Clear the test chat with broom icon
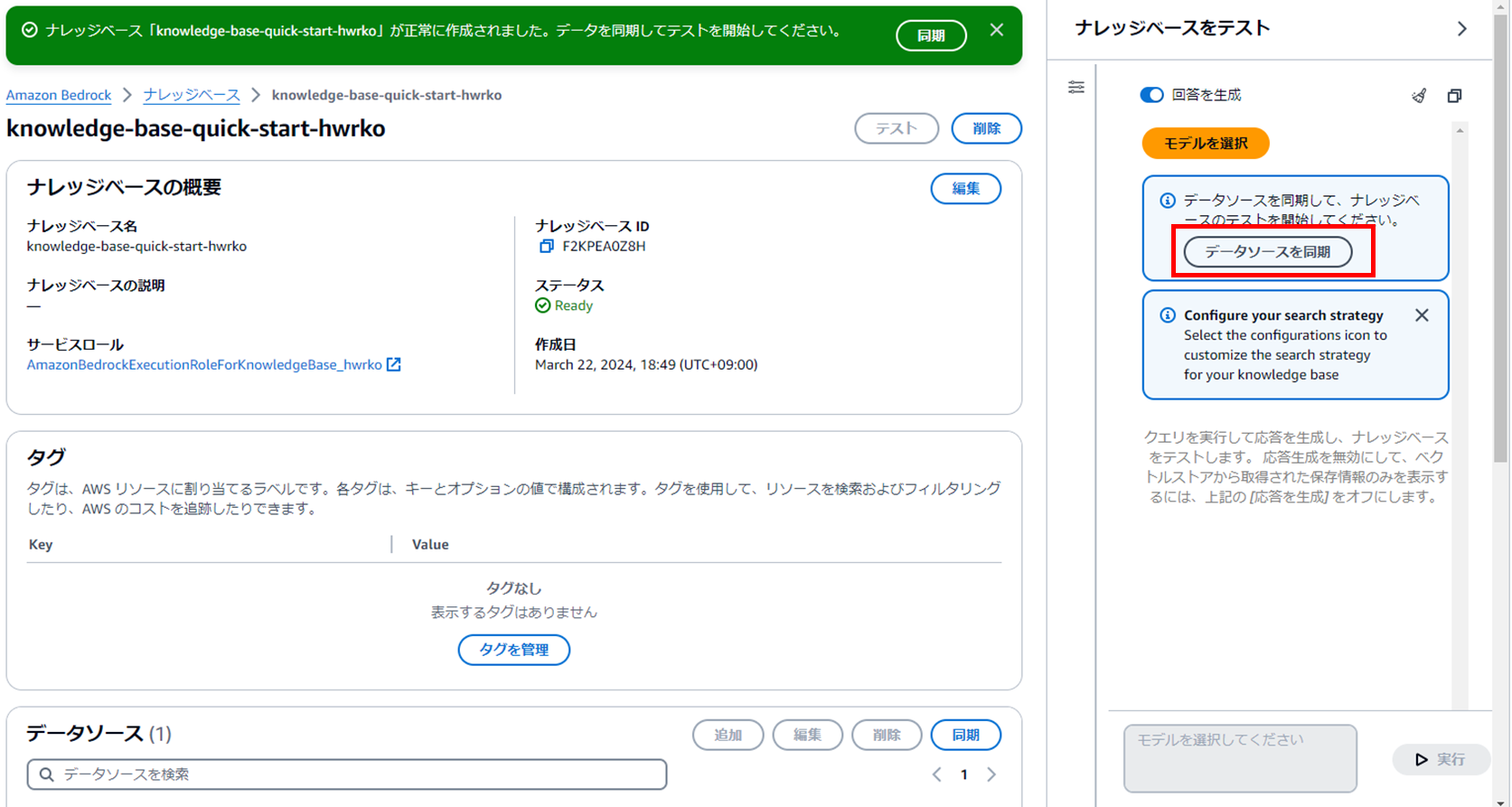 click(x=1419, y=96)
